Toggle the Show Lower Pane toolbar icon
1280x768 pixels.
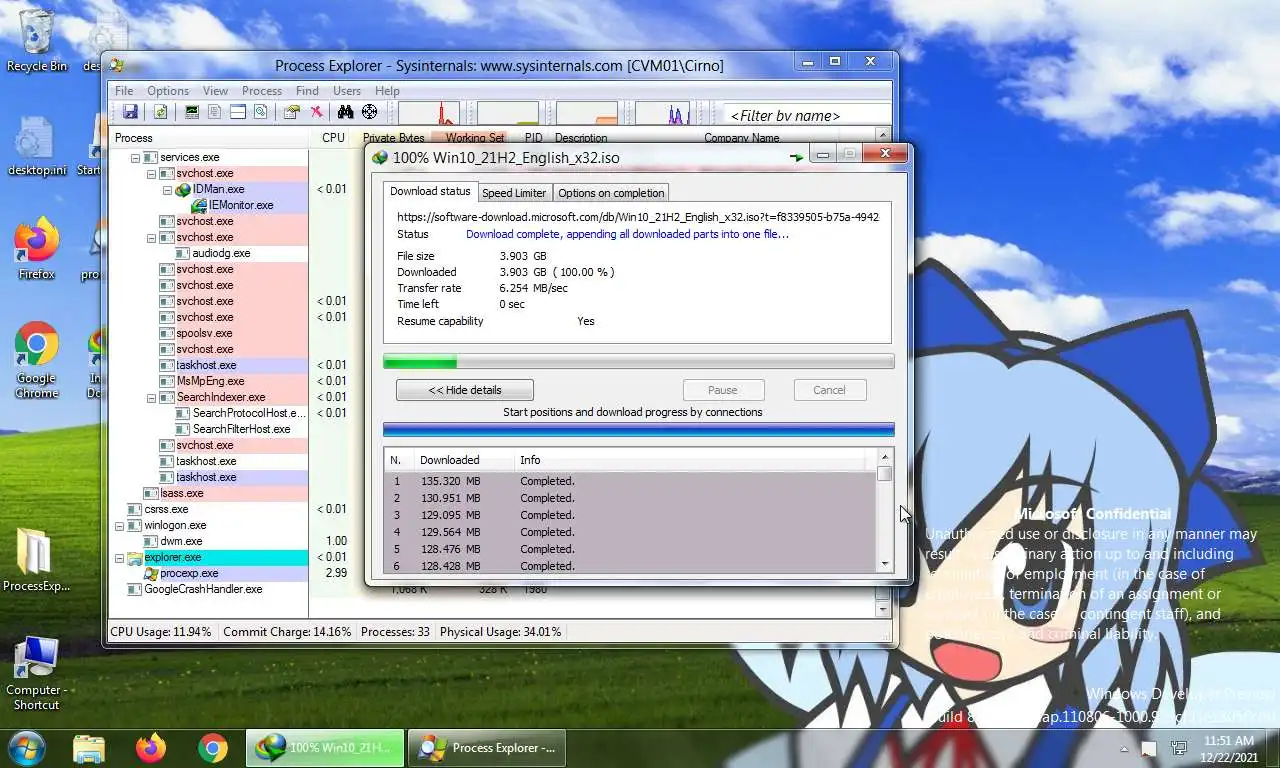click(x=238, y=112)
